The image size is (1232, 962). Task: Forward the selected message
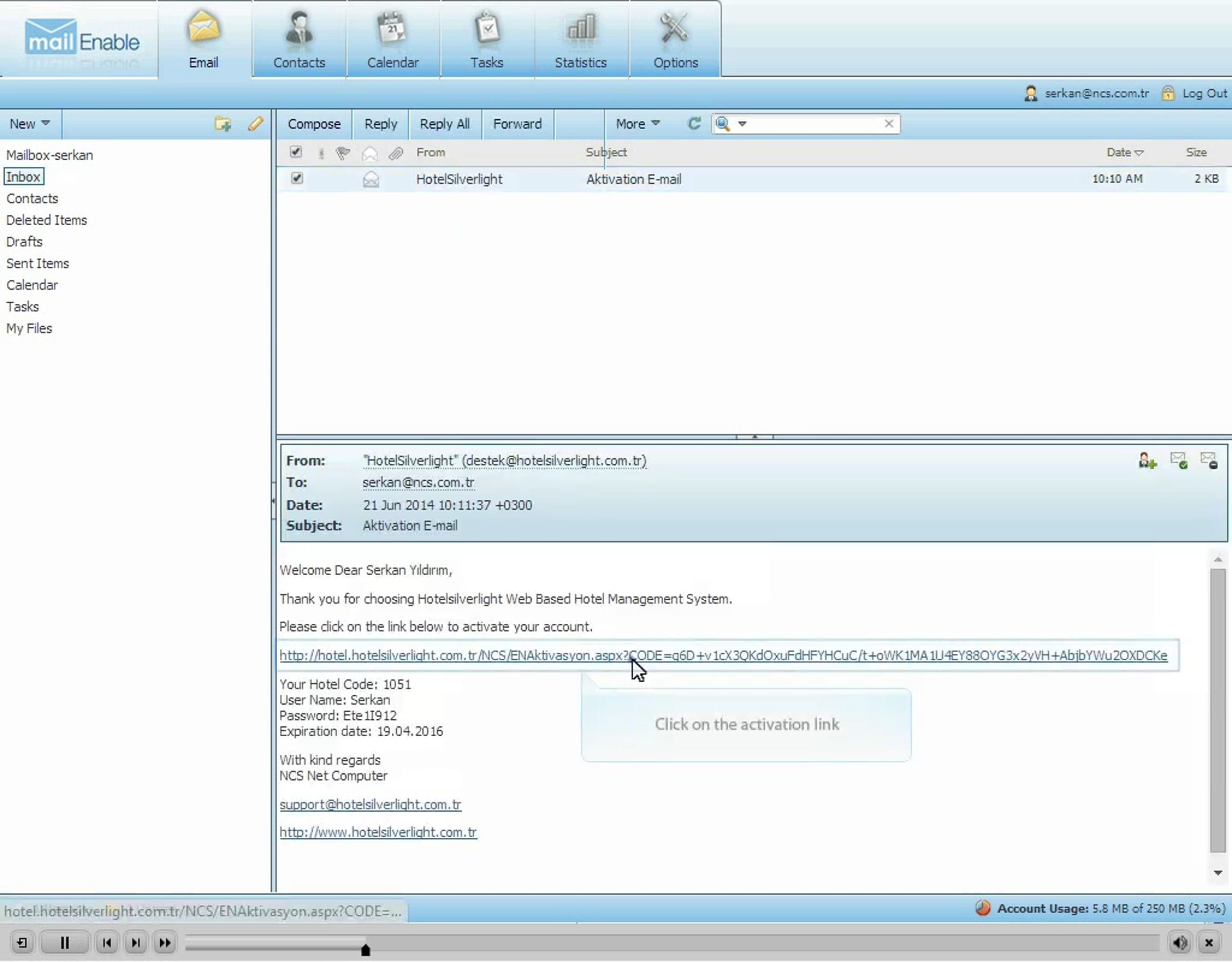(517, 124)
